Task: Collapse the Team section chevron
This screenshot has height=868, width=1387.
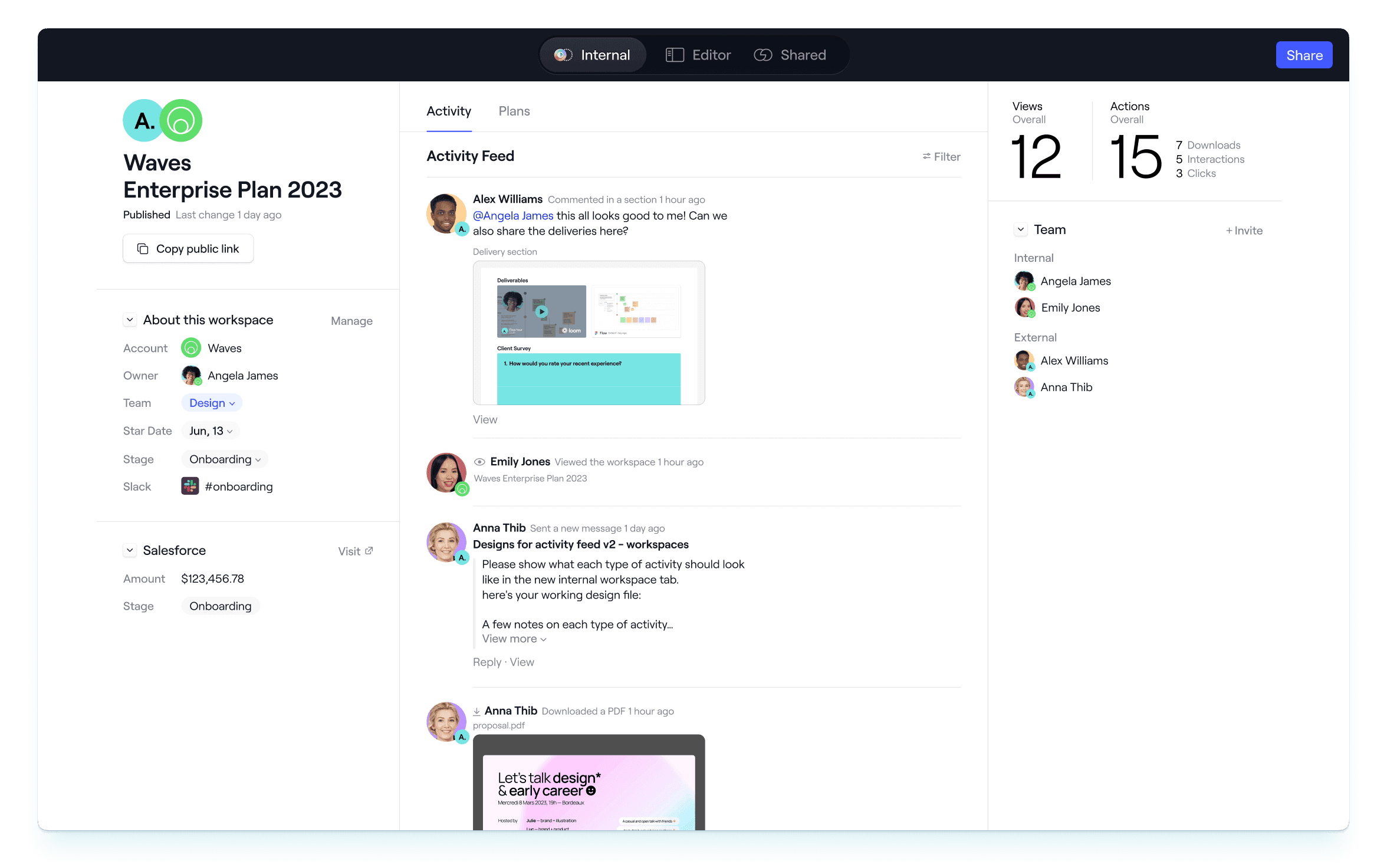Action: [x=1021, y=229]
